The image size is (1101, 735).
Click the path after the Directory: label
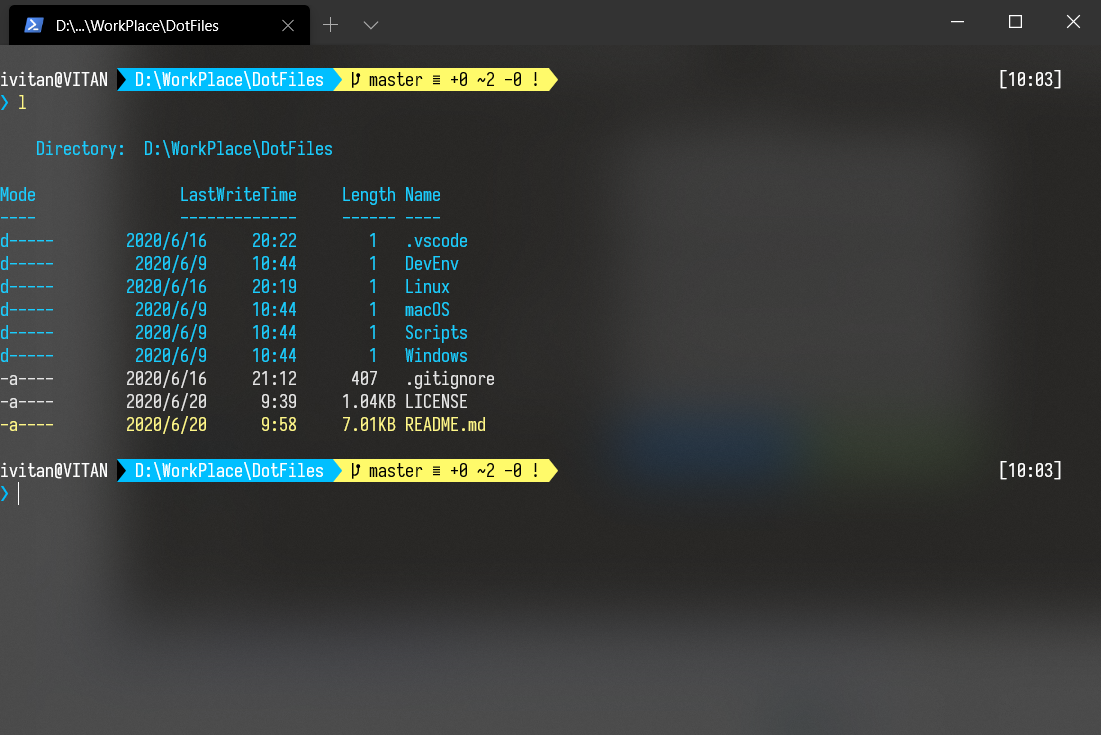point(238,149)
